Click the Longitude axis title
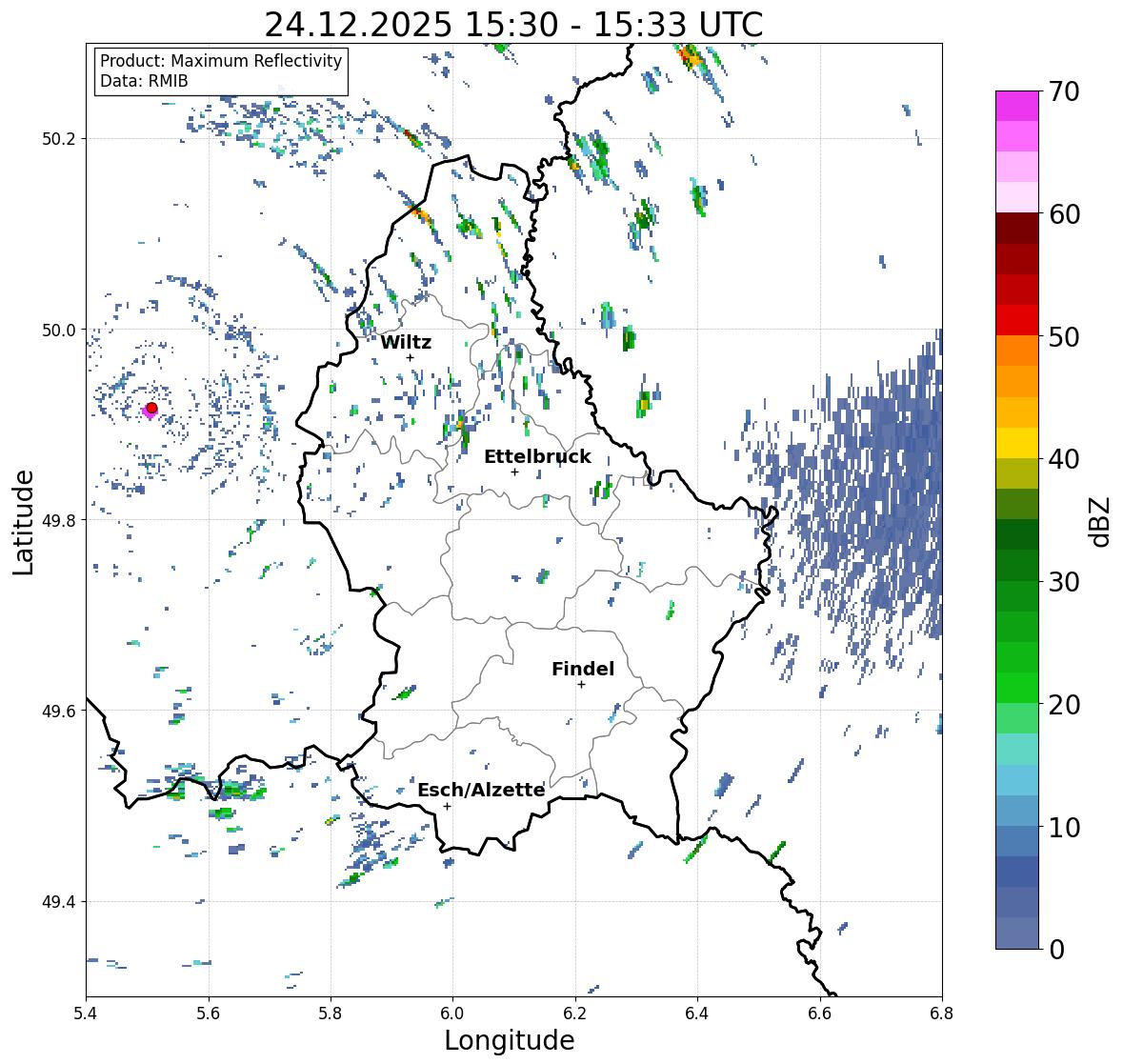Image resolution: width=1123 pixels, height=1064 pixels. (510, 1040)
